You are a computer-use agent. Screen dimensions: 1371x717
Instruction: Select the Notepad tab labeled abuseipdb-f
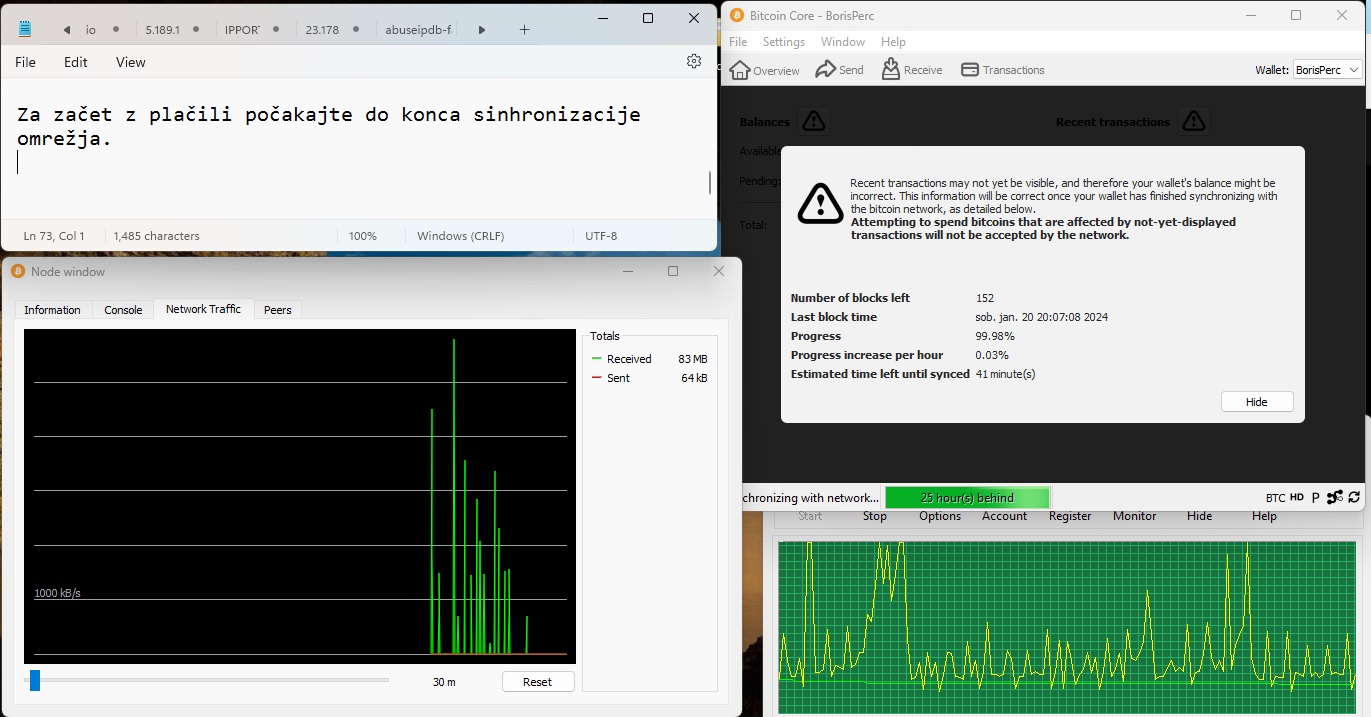pyautogui.click(x=419, y=30)
